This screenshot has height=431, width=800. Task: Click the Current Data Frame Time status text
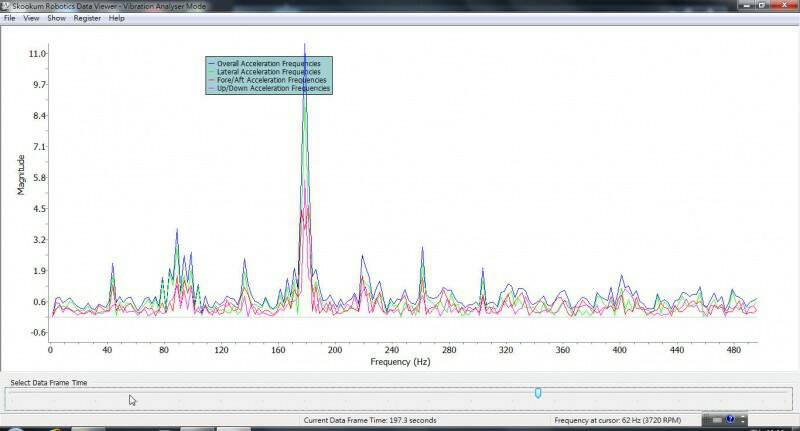(x=370, y=420)
